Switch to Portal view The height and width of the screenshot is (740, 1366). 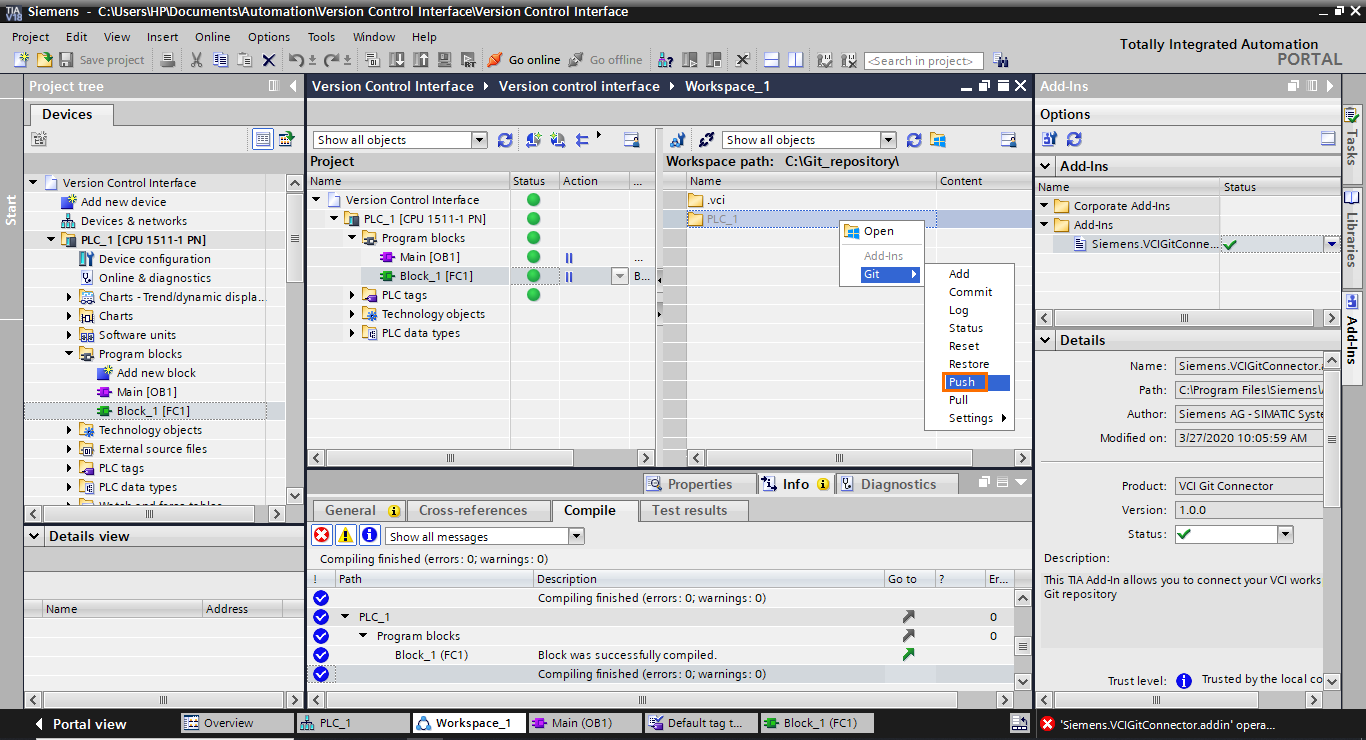pyautogui.click(x=80, y=724)
